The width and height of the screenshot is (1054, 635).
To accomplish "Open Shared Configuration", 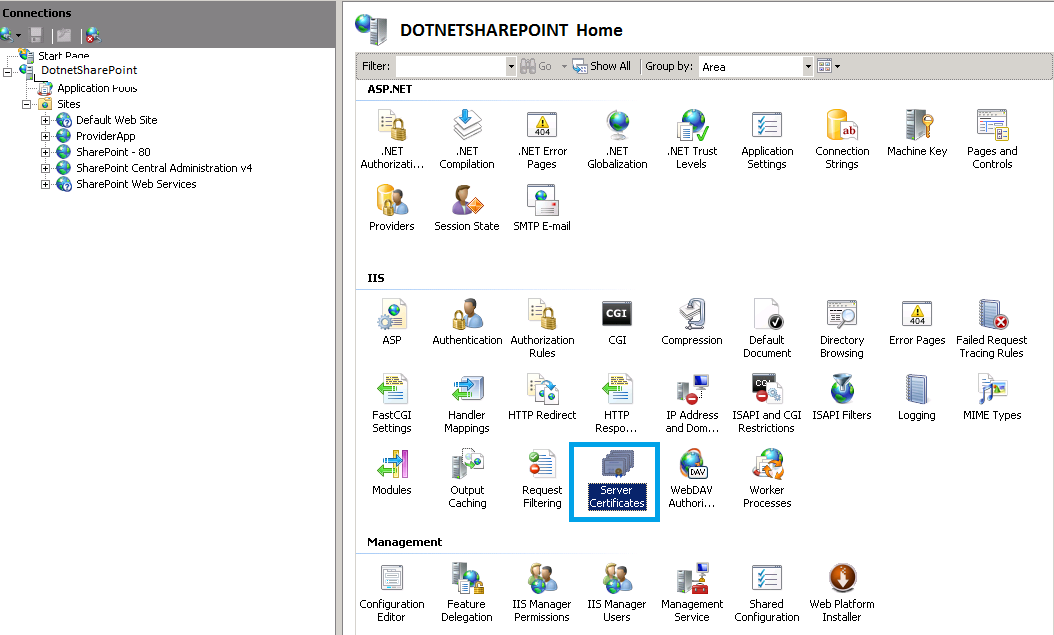I will click(x=767, y=593).
